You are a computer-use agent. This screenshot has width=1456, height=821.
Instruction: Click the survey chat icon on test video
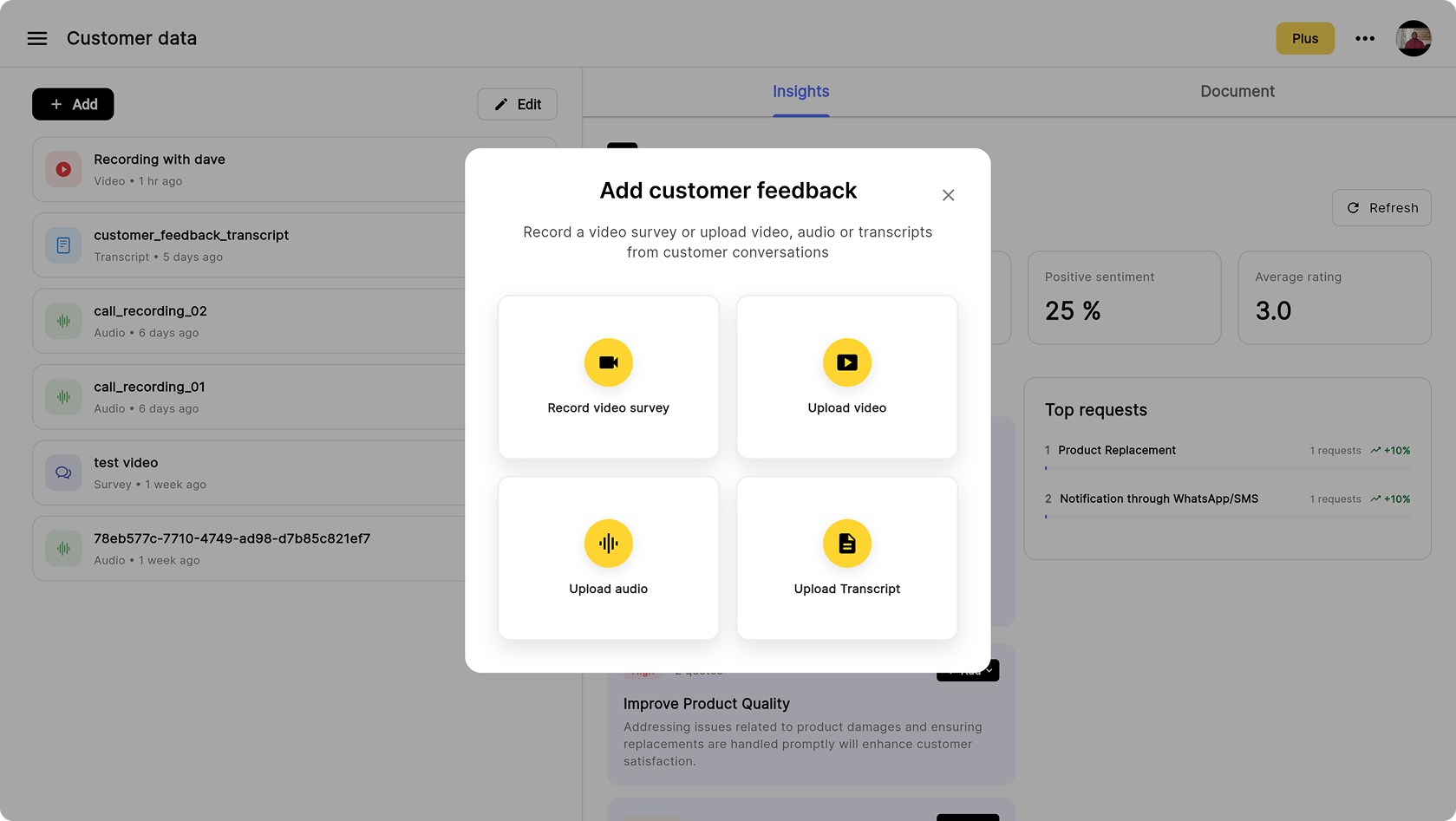point(62,472)
